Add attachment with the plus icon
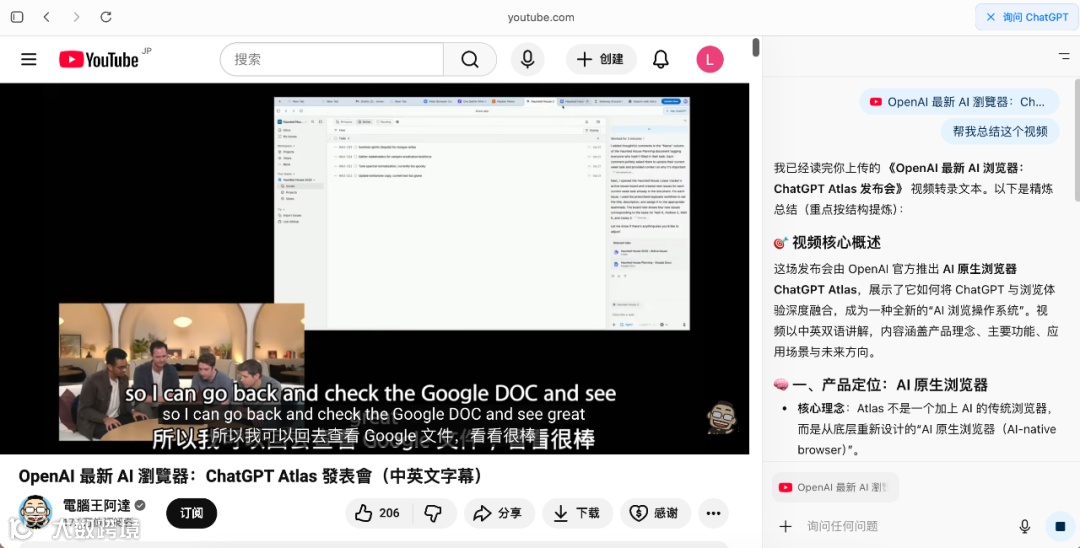This screenshot has height=548, width=1080. click(785, 527)
